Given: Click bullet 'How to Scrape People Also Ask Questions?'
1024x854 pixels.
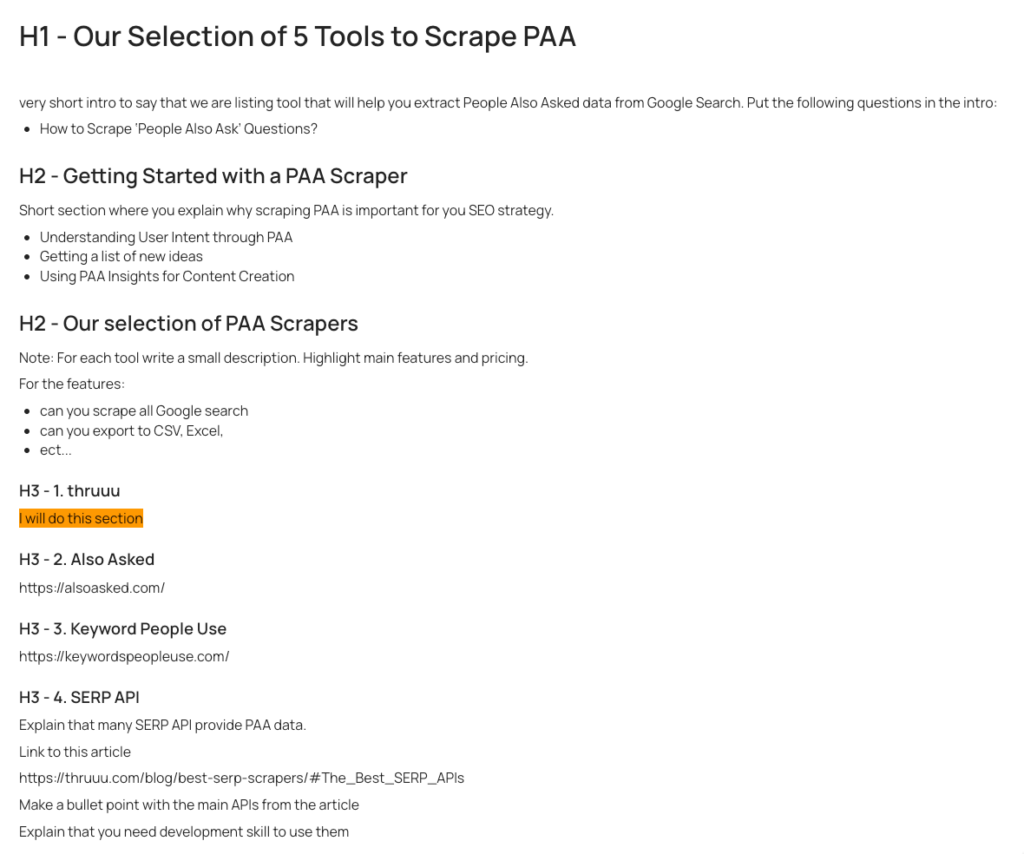Looking at the screenshot, I should pyautogui.click(x=178, y=129).
